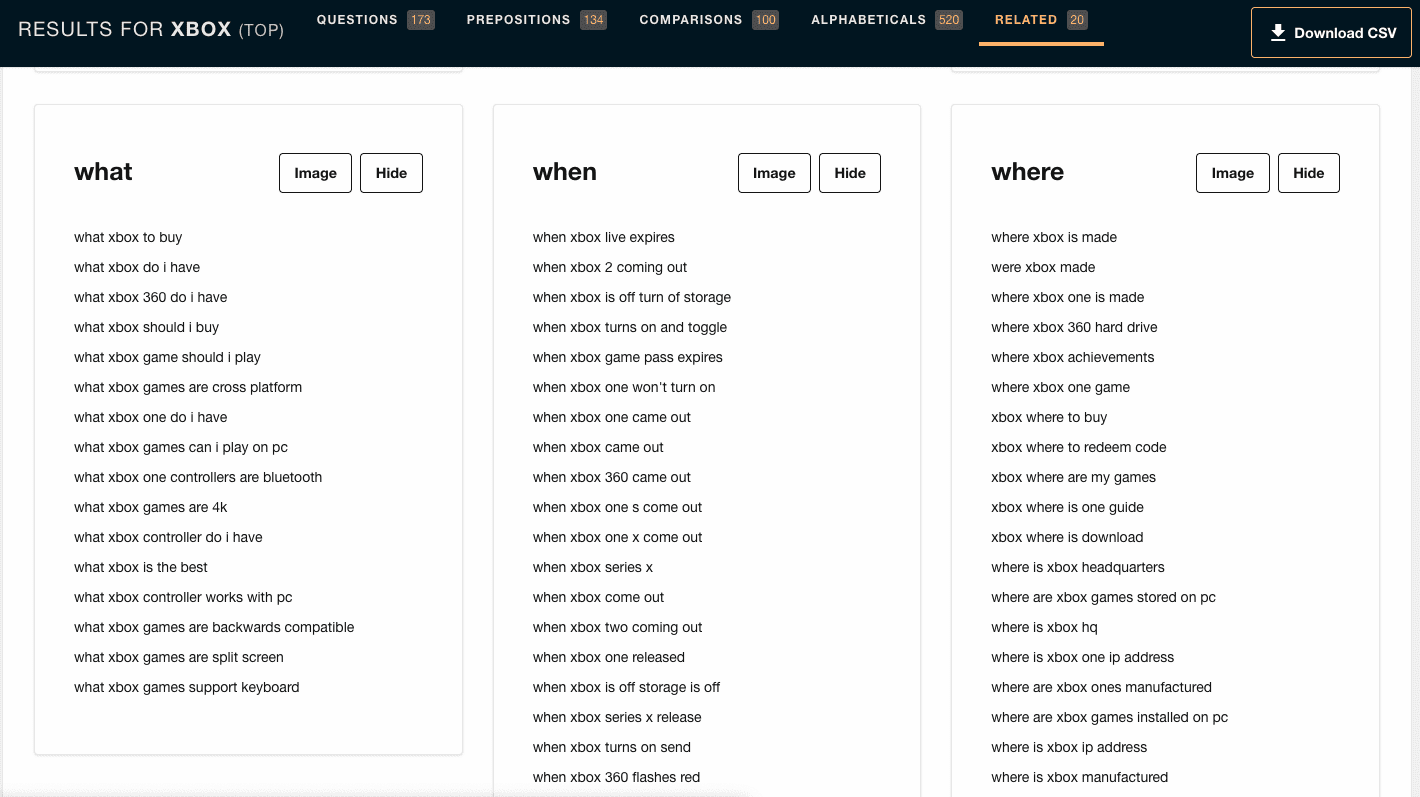Image resolution: width=1420 pixels, height=797 pixels.
Task: Select 'when xbox game pass expires'
Action: pyautogui.click(x=628, y=357)
